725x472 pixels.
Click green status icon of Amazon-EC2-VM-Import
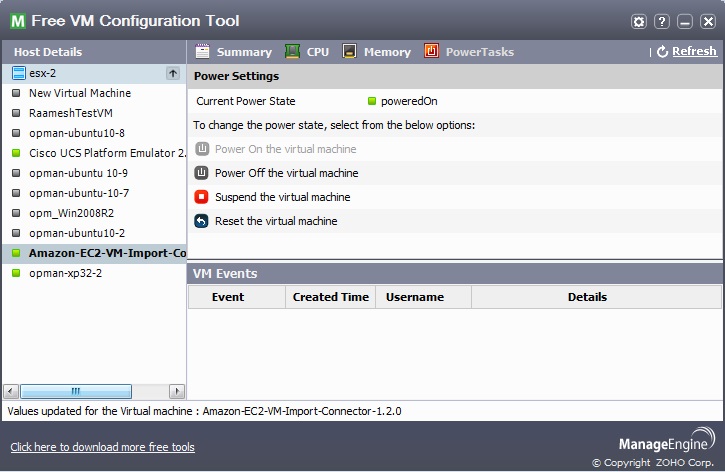coord(16,253)
